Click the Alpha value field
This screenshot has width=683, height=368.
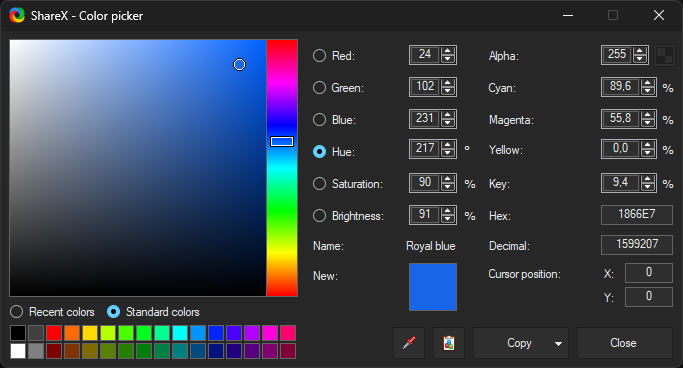pyautogui.click(x=617, y=55)
